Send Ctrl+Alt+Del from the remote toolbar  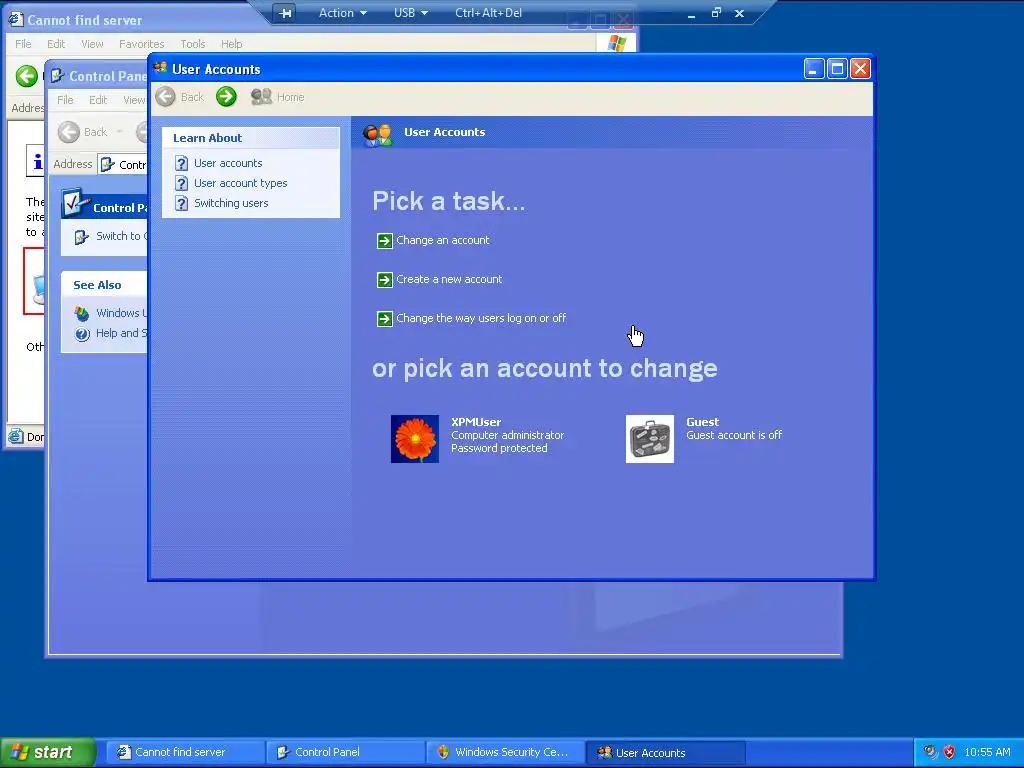(488, 13)
